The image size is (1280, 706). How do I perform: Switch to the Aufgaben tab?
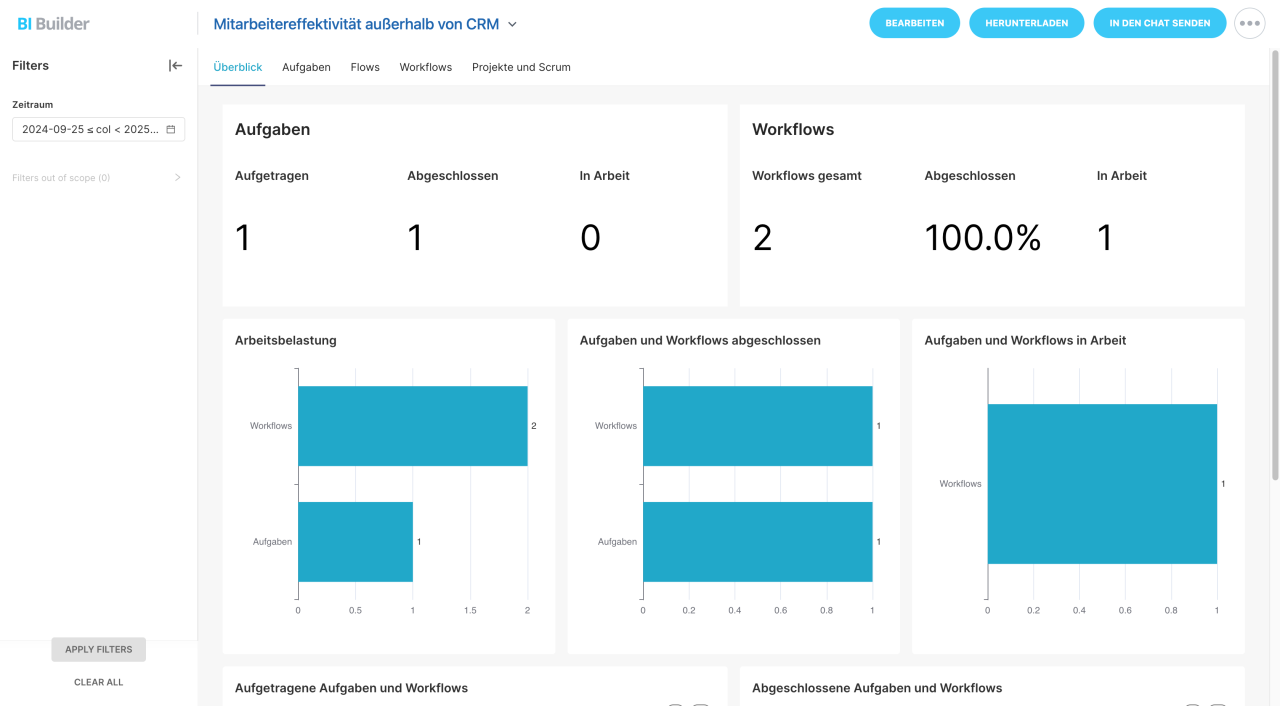pyautogui.click(x=306, y=67)
